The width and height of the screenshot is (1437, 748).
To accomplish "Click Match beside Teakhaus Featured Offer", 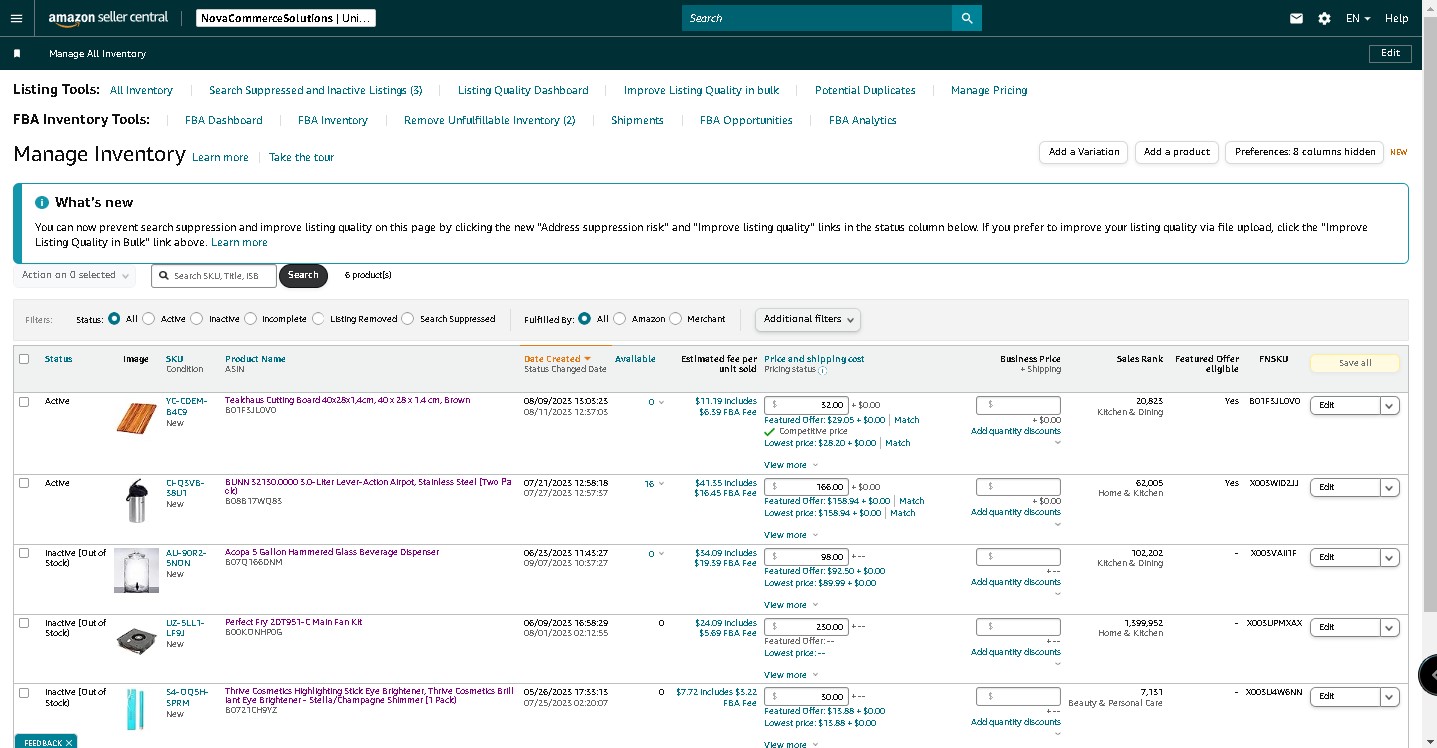I will [907, 420].
